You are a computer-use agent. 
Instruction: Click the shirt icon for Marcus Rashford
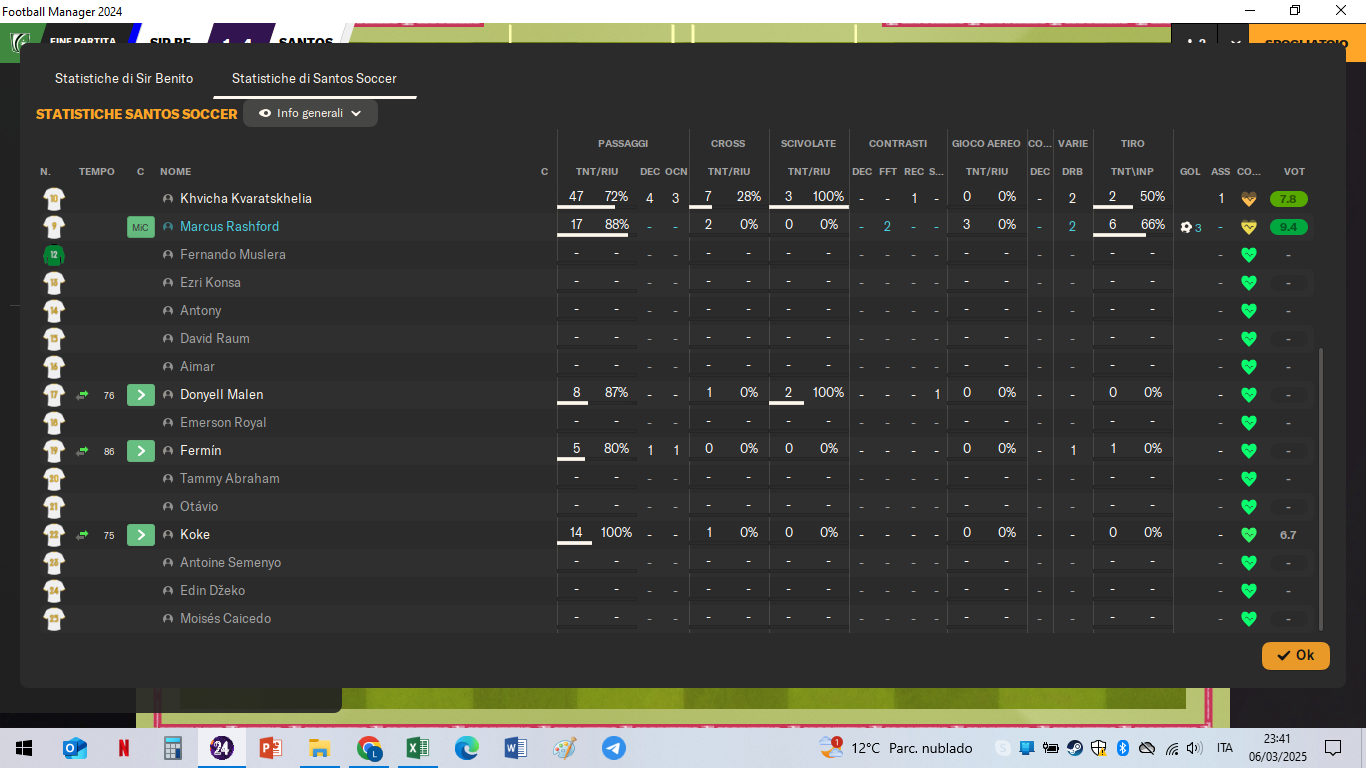pos(54,227)
